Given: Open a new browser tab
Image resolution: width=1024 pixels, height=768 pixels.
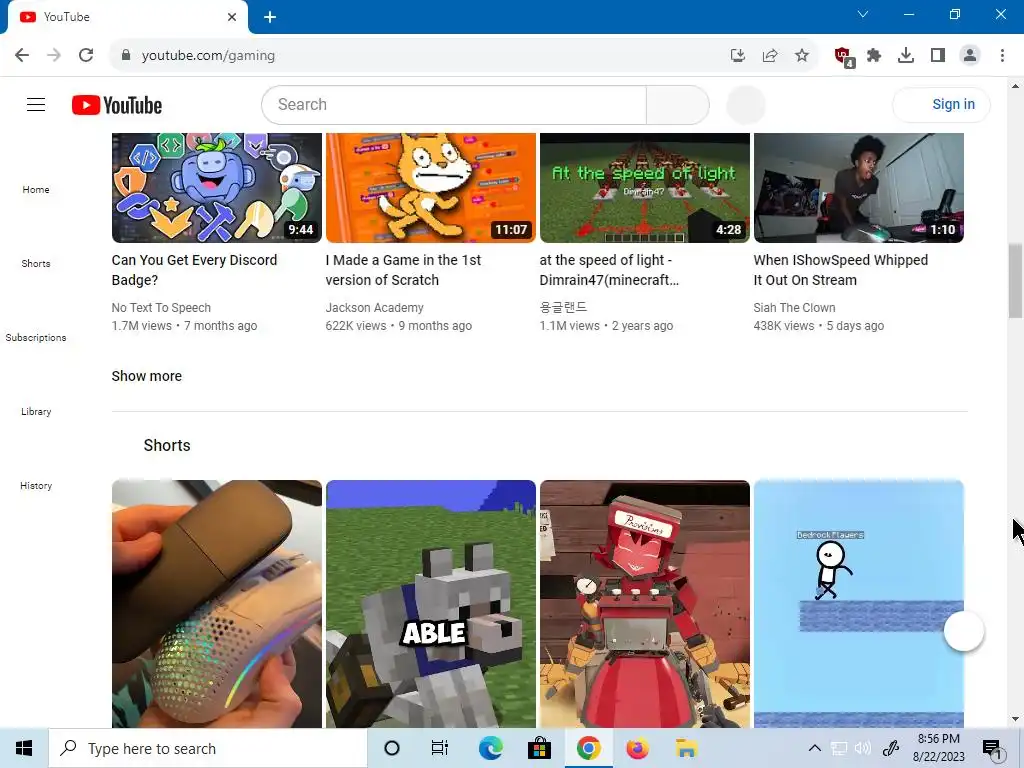Looking at the screenshot, I should pyautogui.click(x=270, y=17).
